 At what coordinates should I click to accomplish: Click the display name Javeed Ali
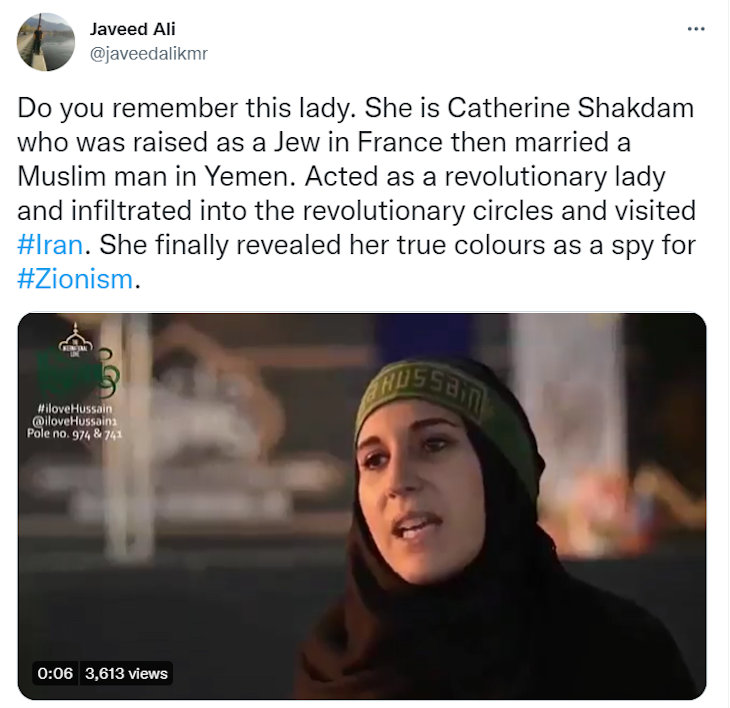[132, 29]
